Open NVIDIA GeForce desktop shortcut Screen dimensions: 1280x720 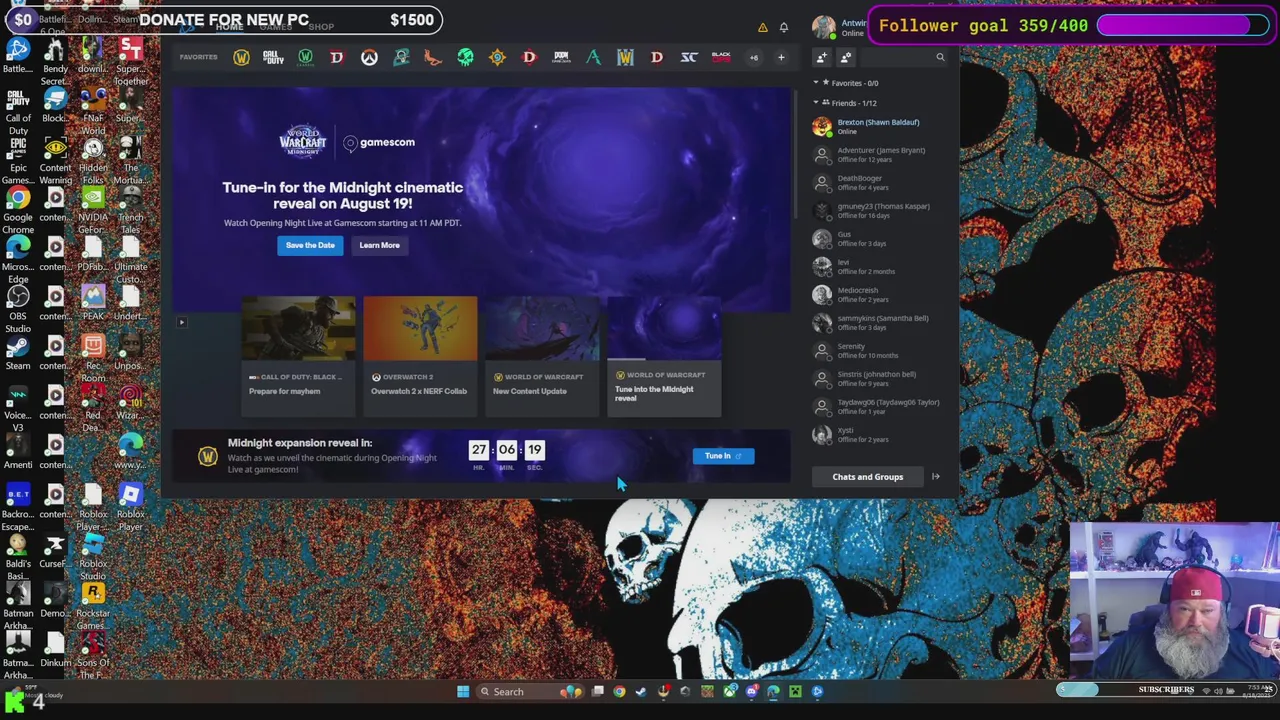pos(93,210)
